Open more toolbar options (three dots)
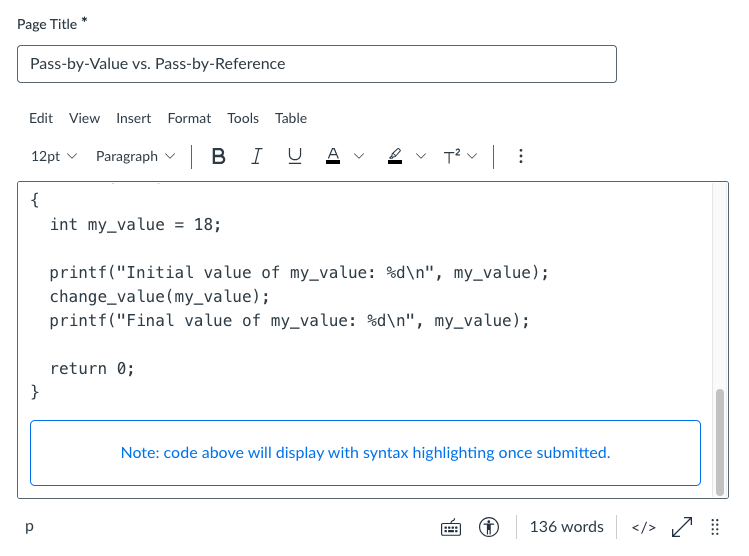This screenshot has width=749, height=556. [x=521, y=156]
